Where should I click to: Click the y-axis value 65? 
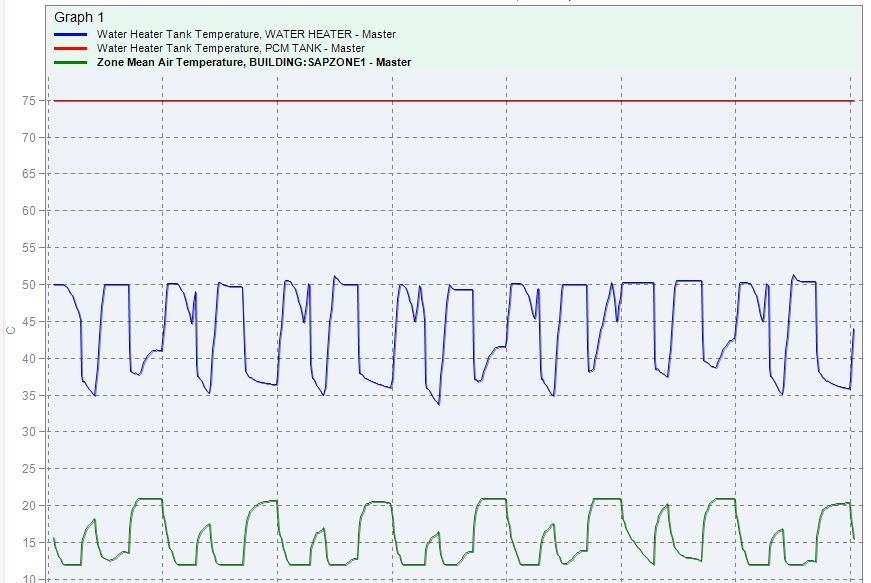tap(29, 174)
